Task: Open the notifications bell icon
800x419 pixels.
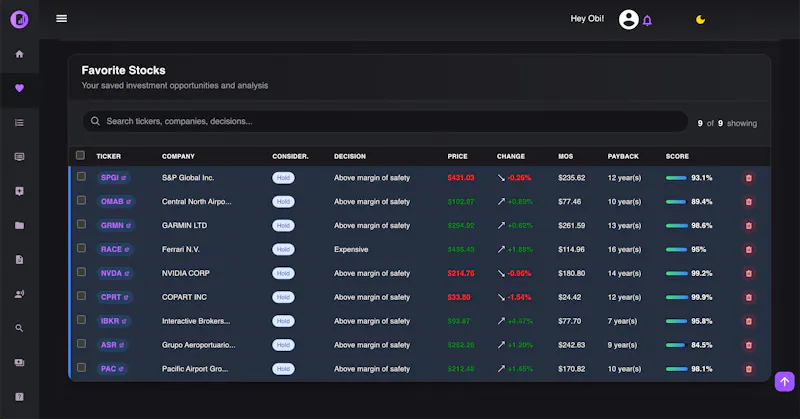Action: [647, 20]
